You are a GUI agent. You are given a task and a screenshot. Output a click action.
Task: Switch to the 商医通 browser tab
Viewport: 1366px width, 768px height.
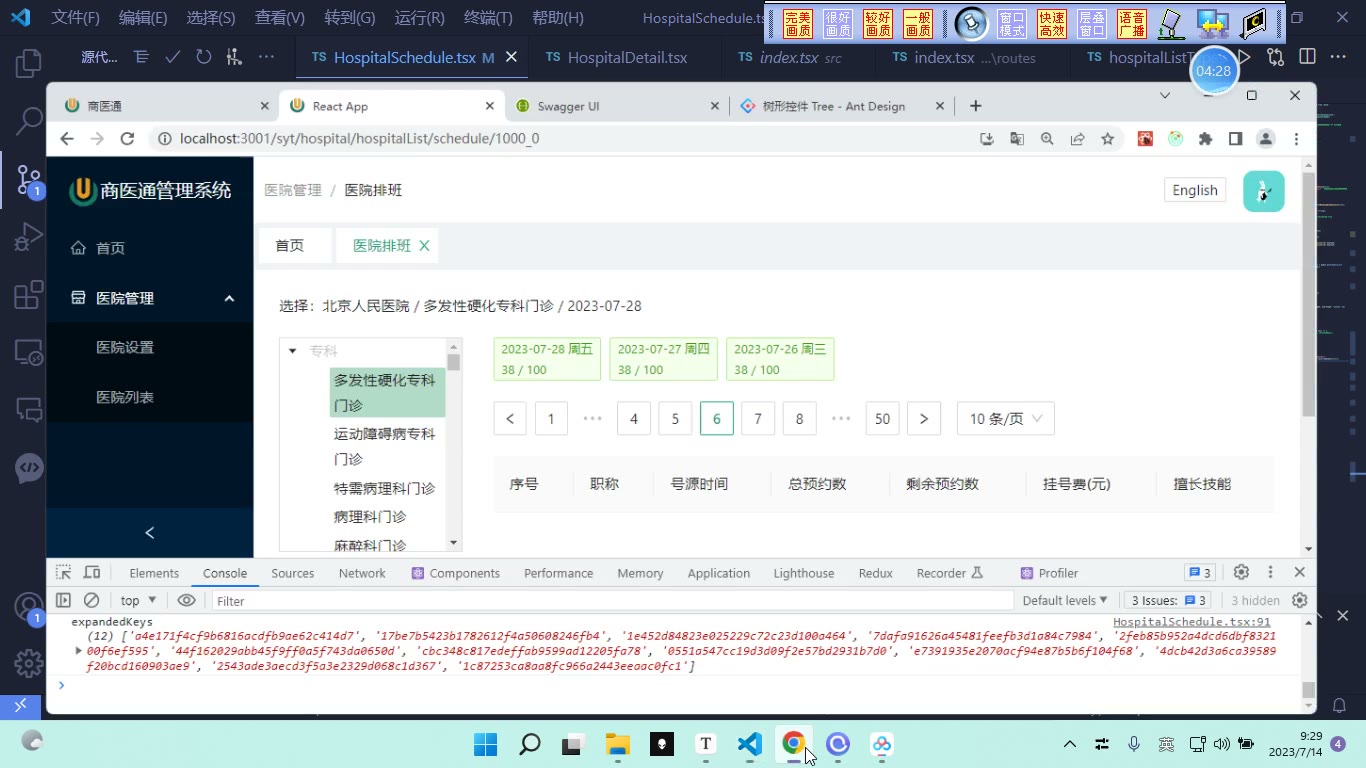point(165,106)
